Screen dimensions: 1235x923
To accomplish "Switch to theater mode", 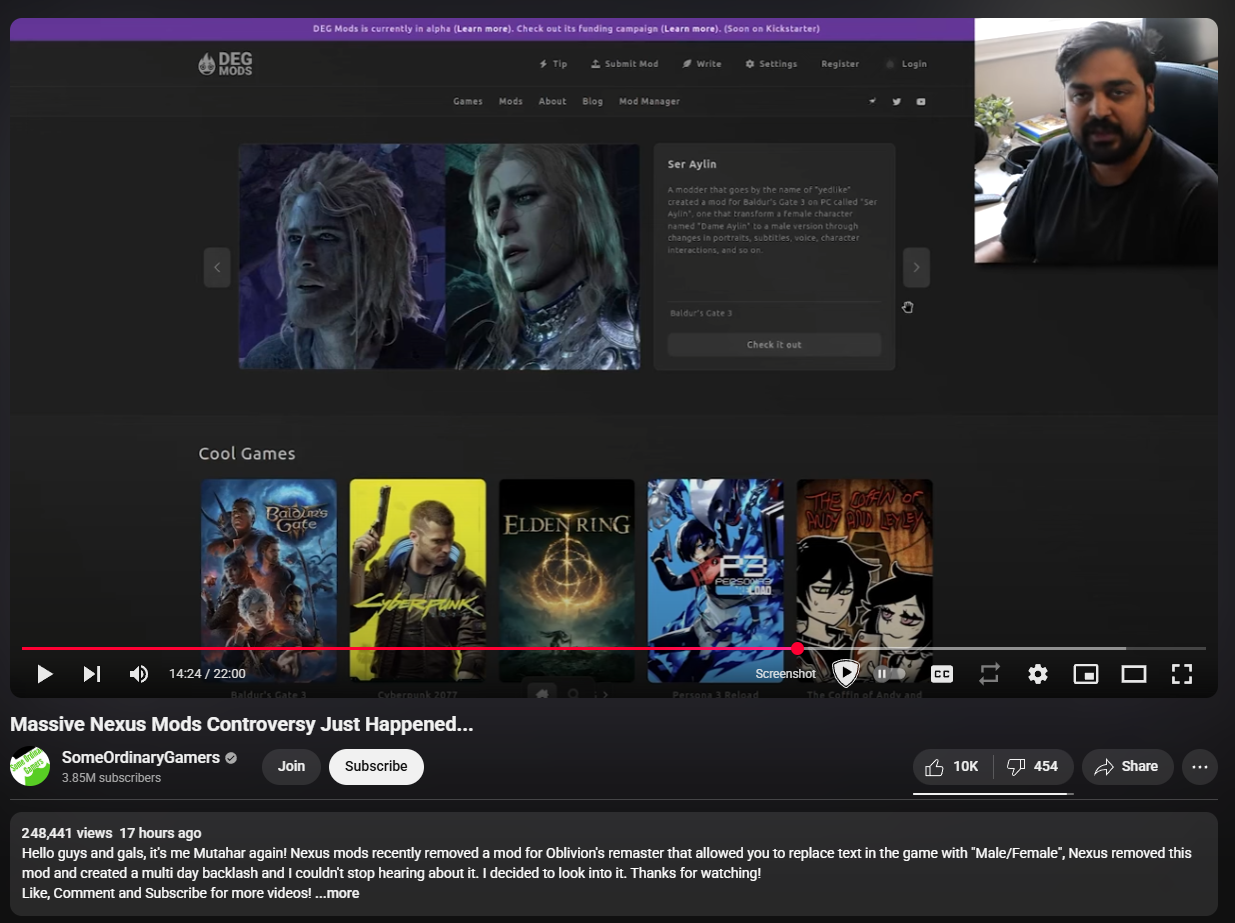I will [1133, 674].
